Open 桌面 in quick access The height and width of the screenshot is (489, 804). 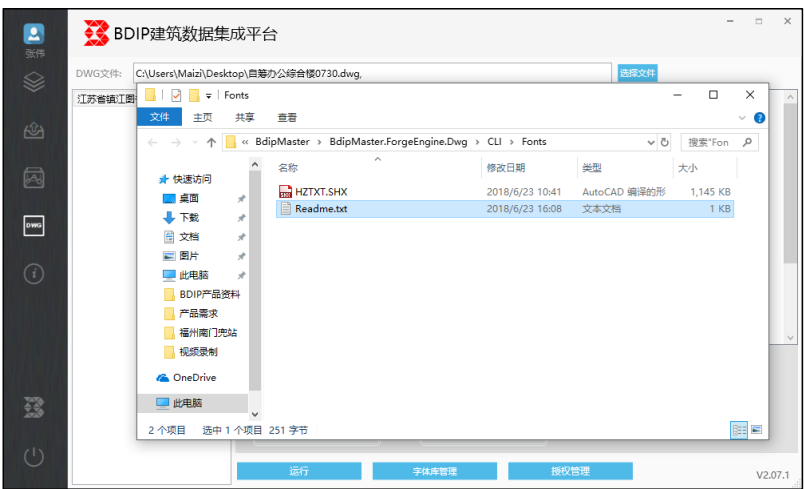coord(189,198)
